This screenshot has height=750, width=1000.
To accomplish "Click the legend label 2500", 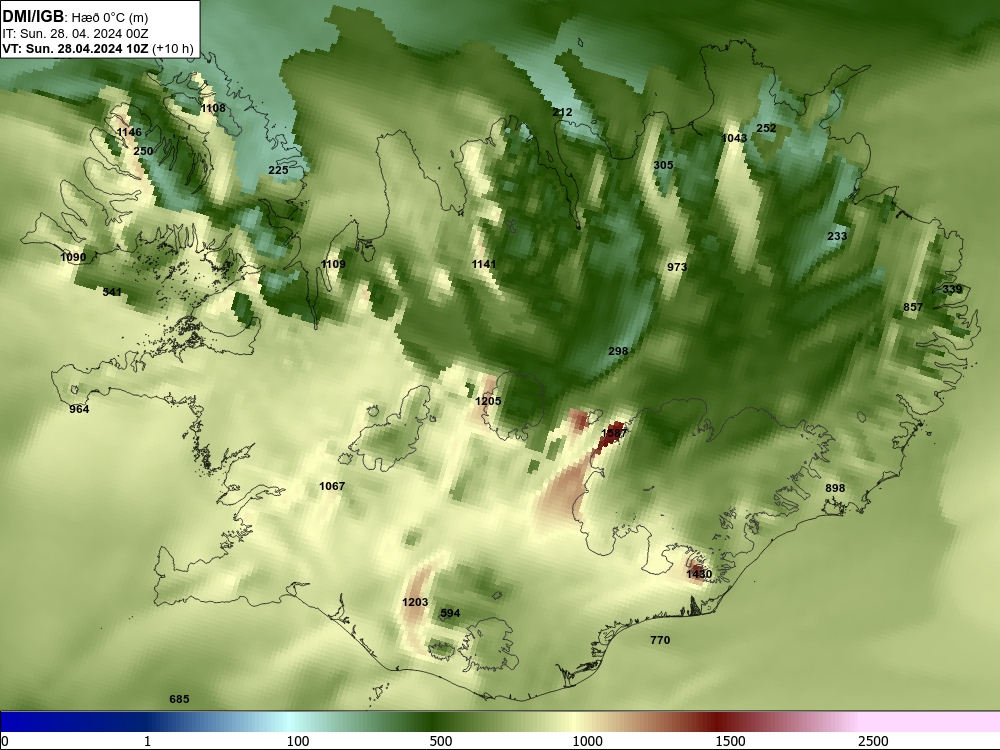I will tap(873, 741).
